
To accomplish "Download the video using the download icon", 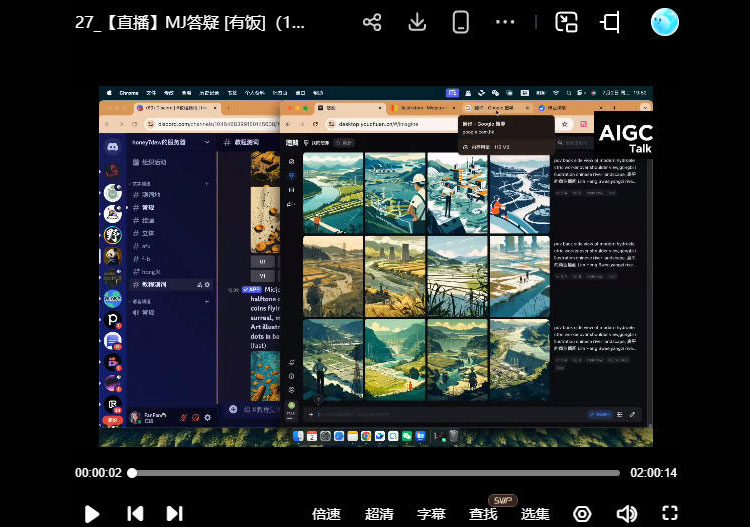I will pos(418,22).
